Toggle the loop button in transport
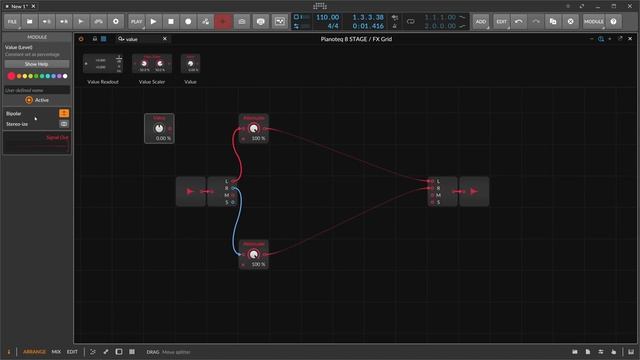Viewport: 640px width, 360px height. click(x=411, y=22)
